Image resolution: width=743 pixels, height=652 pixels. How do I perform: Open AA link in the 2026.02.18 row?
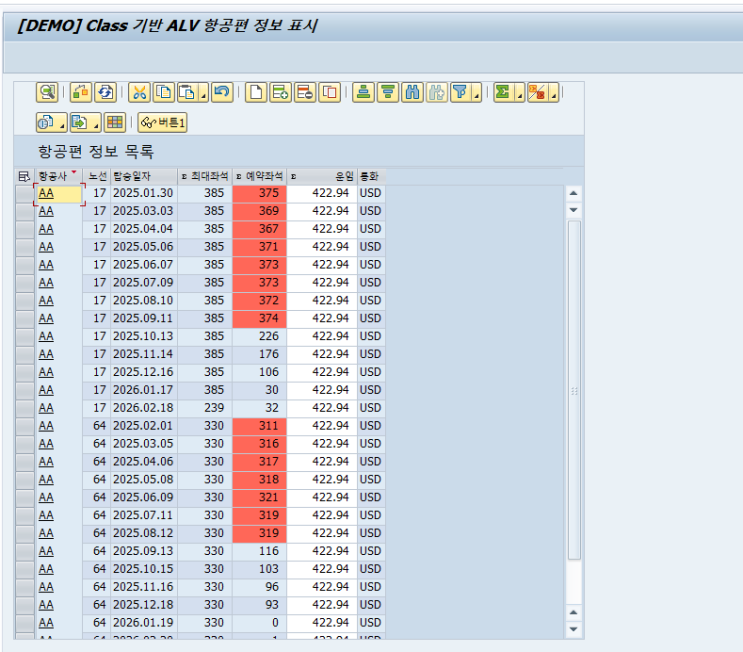coord(46,408)
